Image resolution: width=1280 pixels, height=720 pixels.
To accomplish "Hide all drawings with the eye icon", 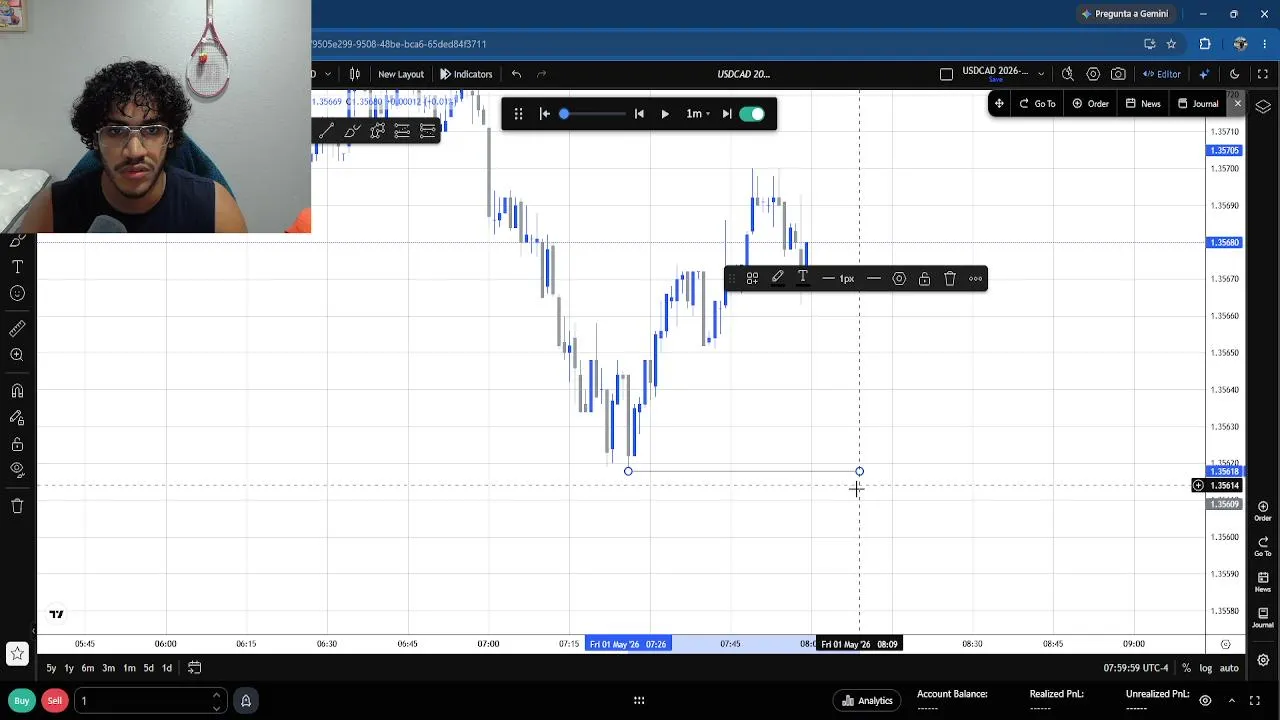I will click(x=17, y=470).
